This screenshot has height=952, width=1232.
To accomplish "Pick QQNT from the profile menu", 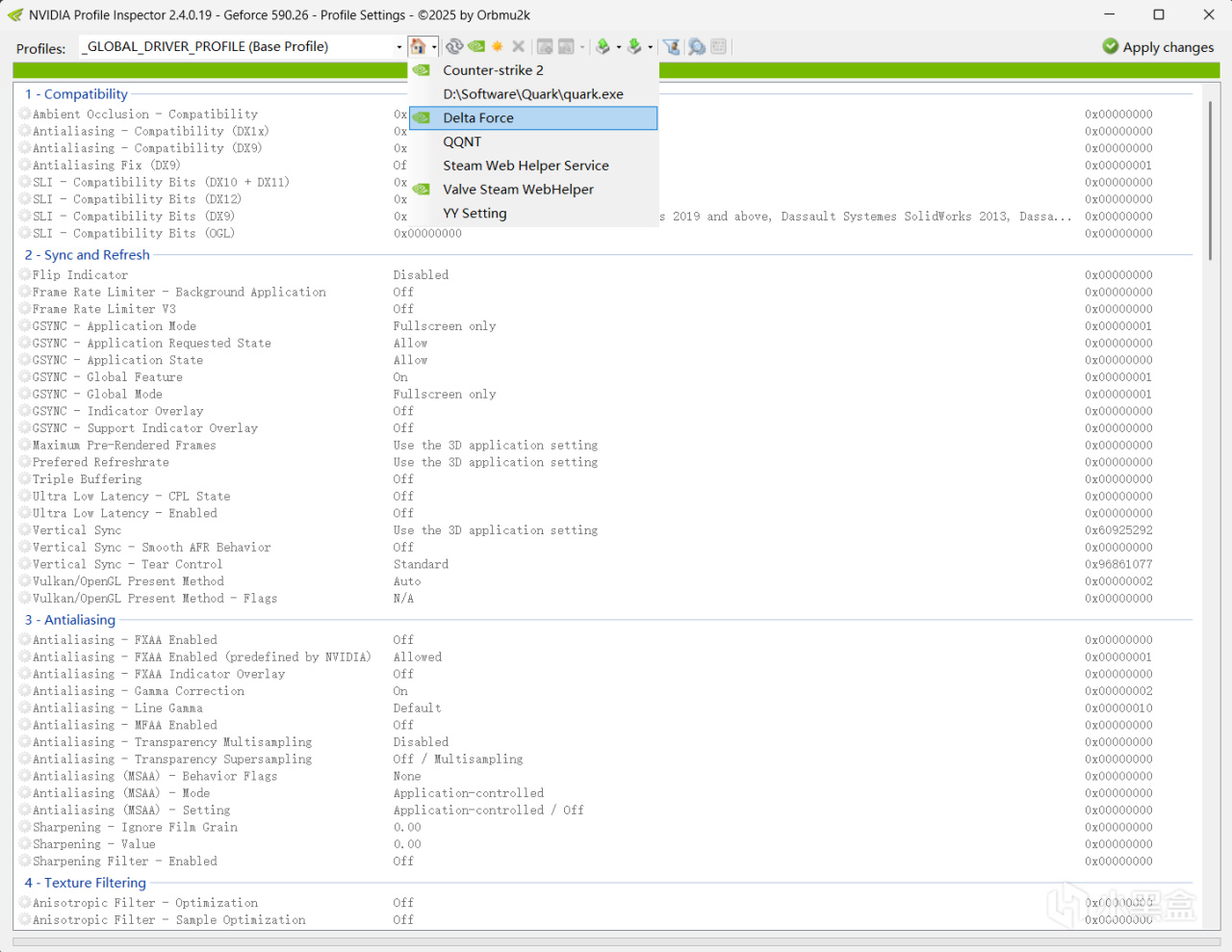I will pos(533,142).
